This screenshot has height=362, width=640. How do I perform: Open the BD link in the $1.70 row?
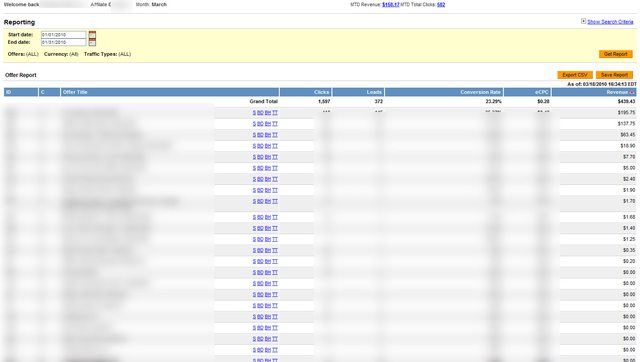click(260, 201)
